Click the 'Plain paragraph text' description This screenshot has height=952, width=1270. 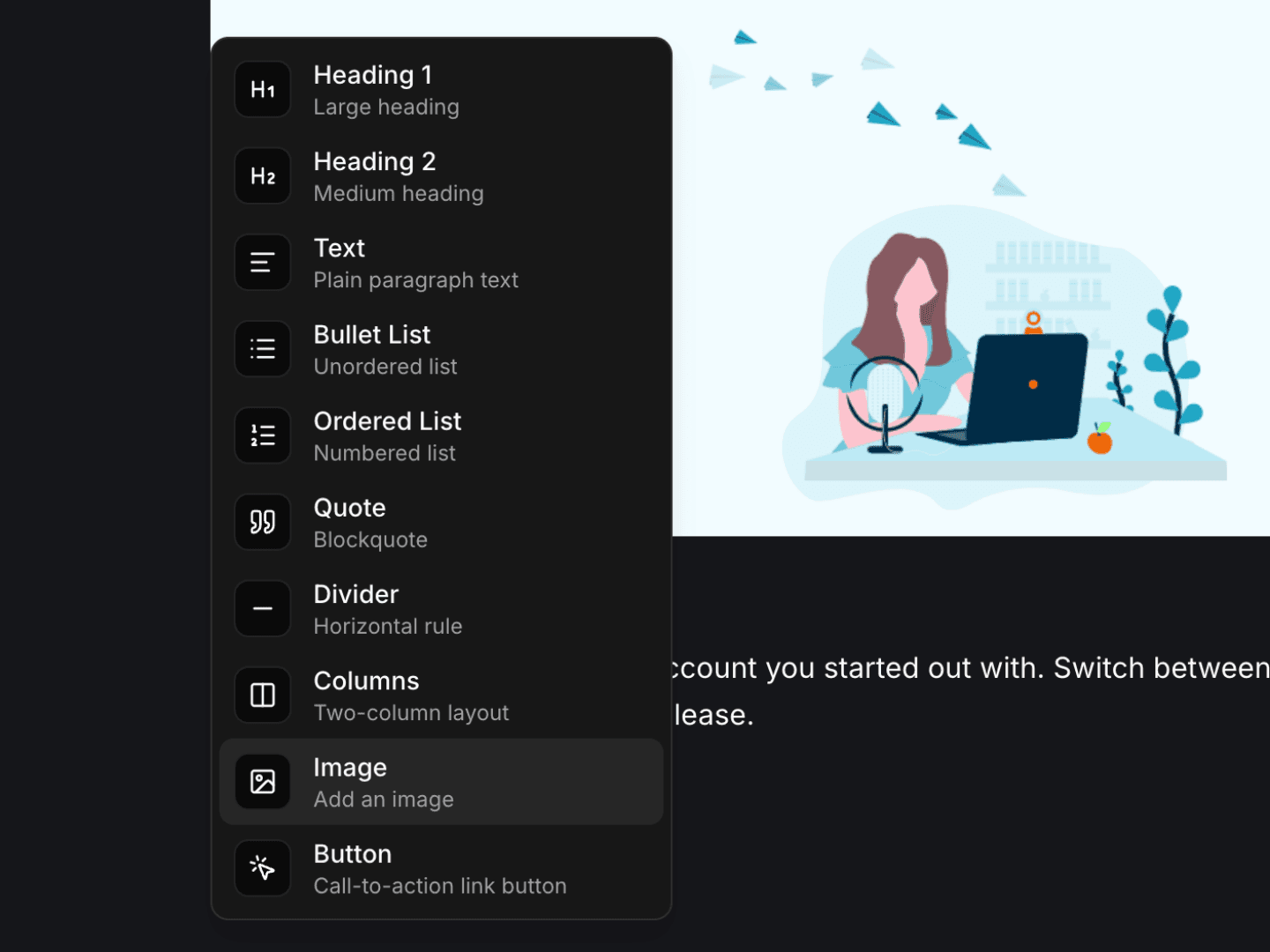415,280
